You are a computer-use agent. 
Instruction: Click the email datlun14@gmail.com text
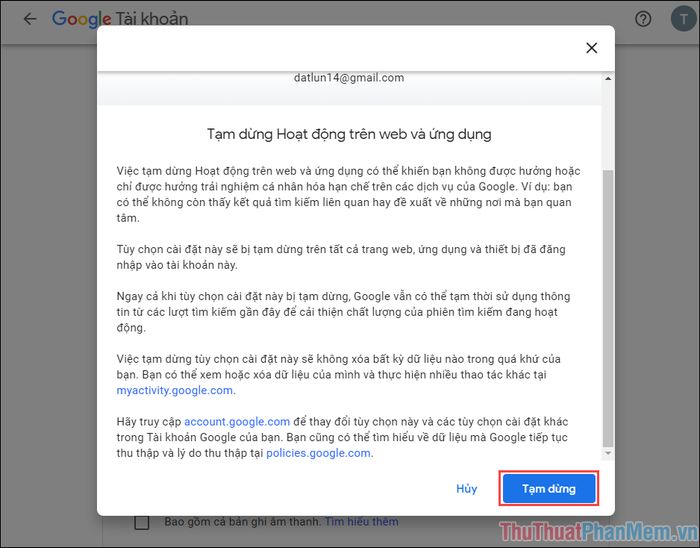click(x=349, y=78)
